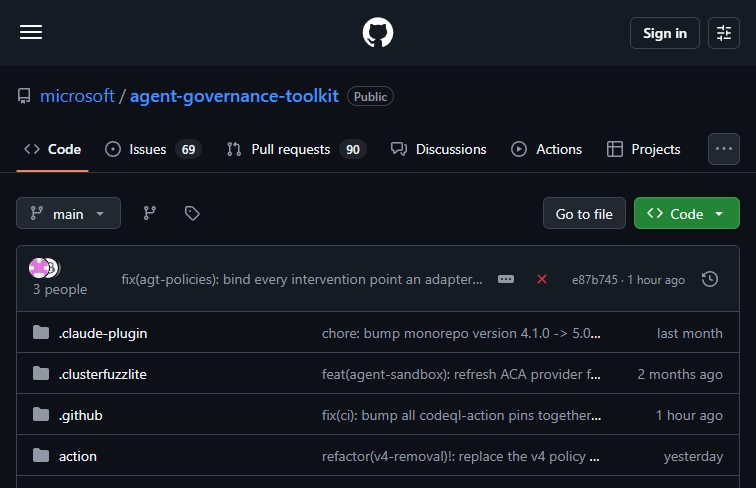
Task: Click the commit authors avatar stack
Action: pyautogui.click(x=44, y=268)
